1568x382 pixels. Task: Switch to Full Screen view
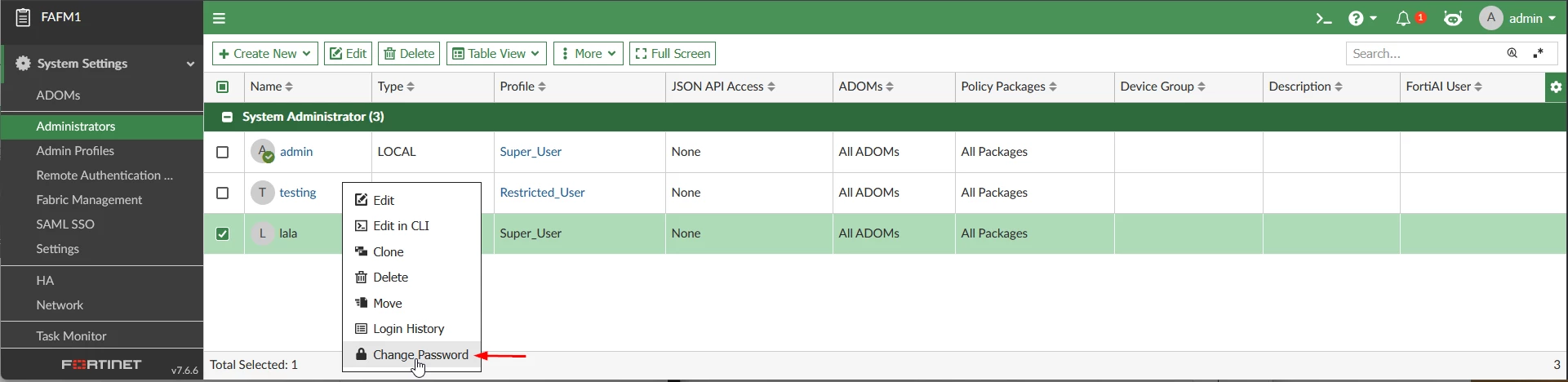click(x=673, y=54)
